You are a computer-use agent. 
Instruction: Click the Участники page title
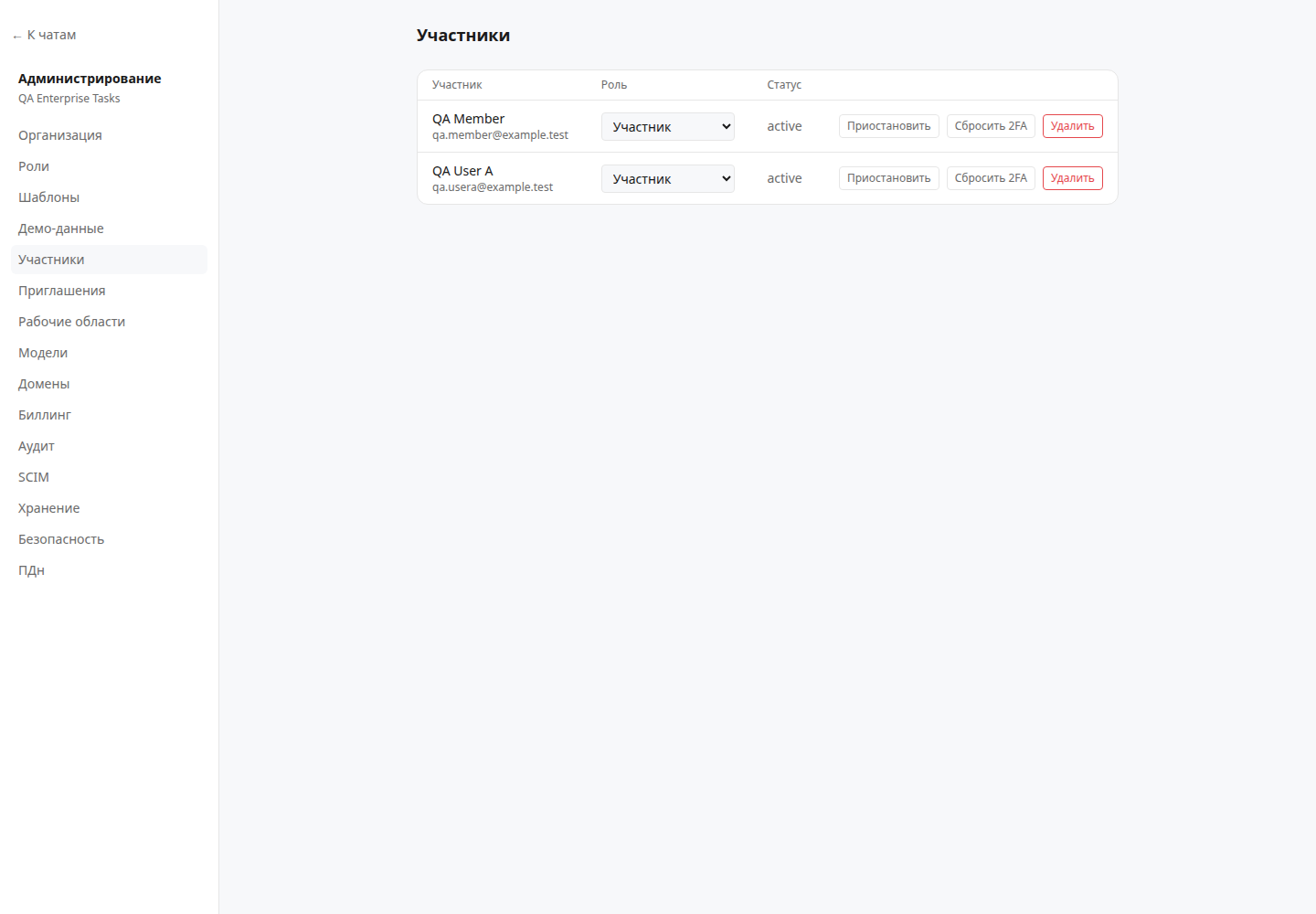463,36
